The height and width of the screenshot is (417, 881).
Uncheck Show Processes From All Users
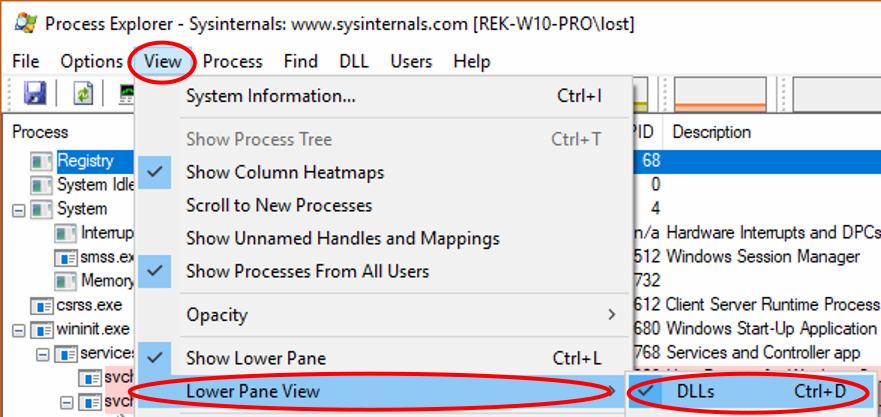[307, 271]
